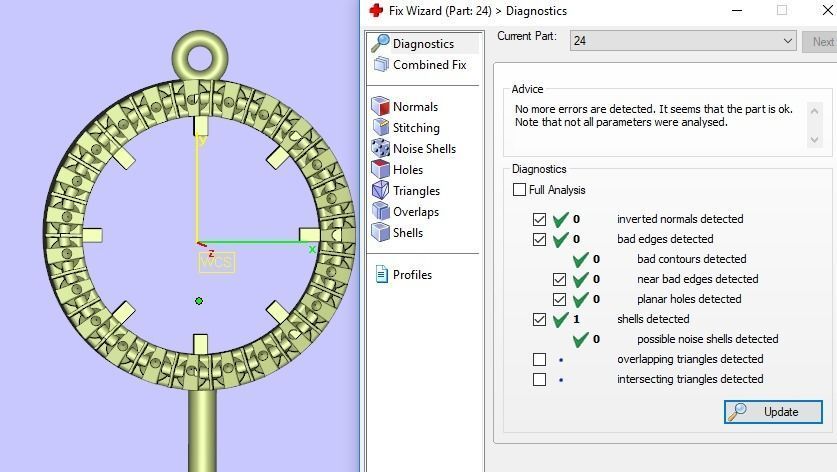Click the Next button
The width and height of the screenshot is (837, 472).
point(820,41)
